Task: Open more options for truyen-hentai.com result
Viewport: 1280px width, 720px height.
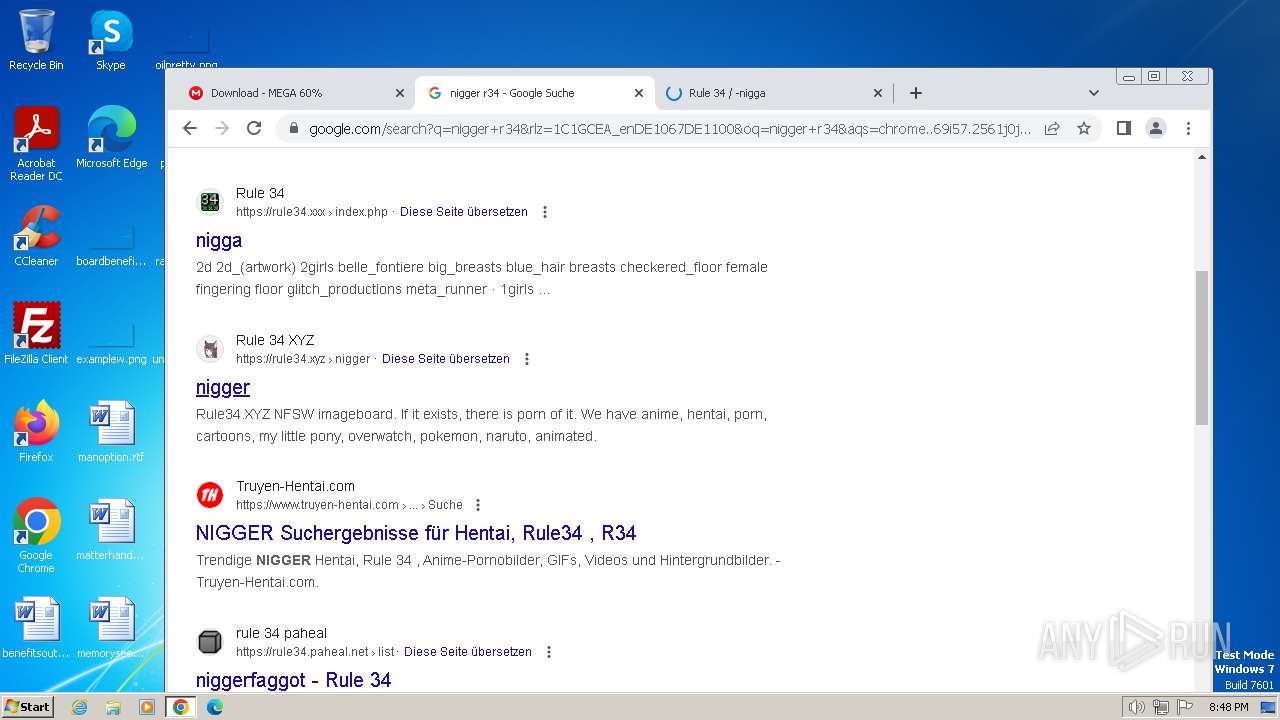Action: point(478,505)
